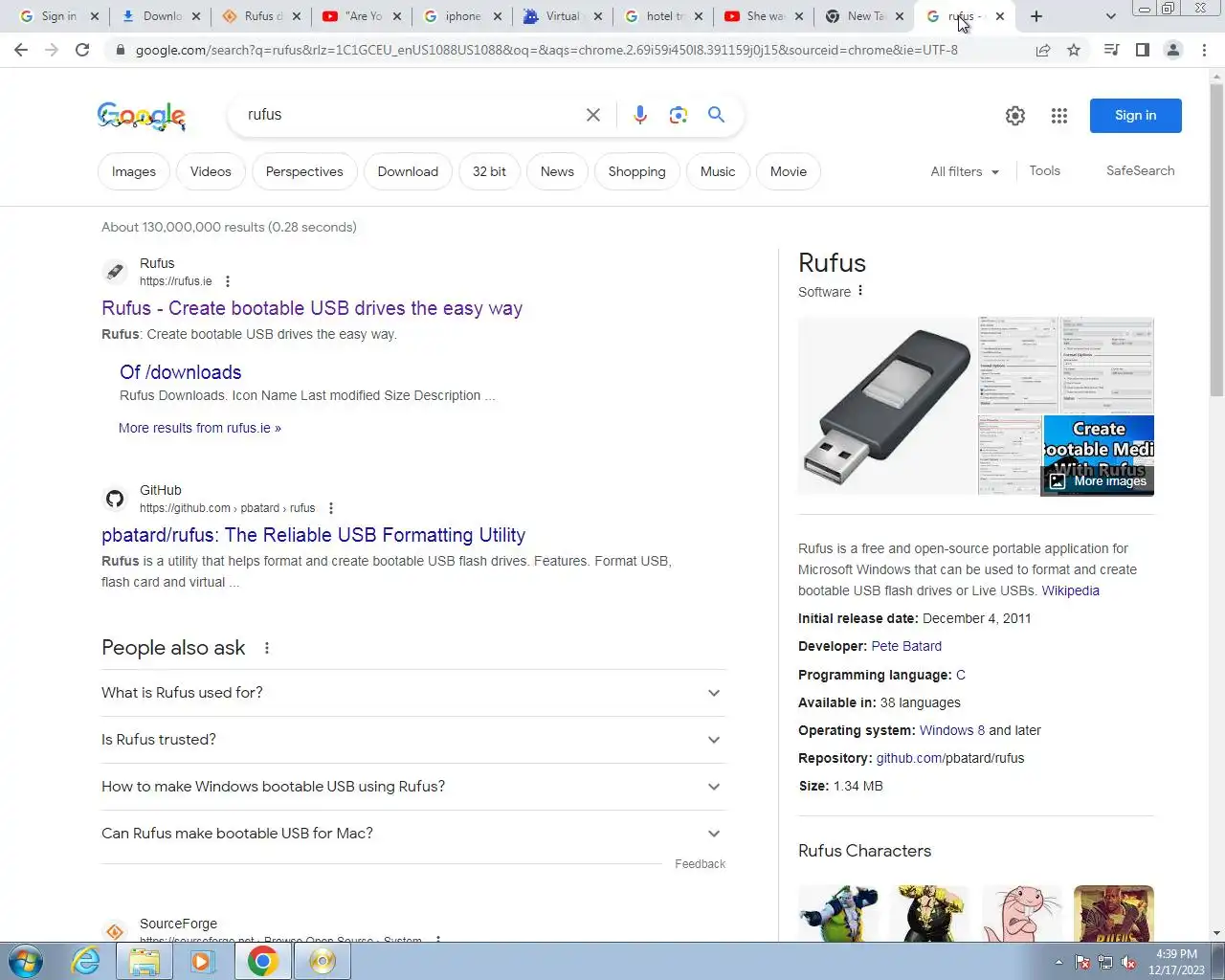This screenshot has width=1225, height=980.
Task: Click the address bar URL
Action: pos(546,50)
